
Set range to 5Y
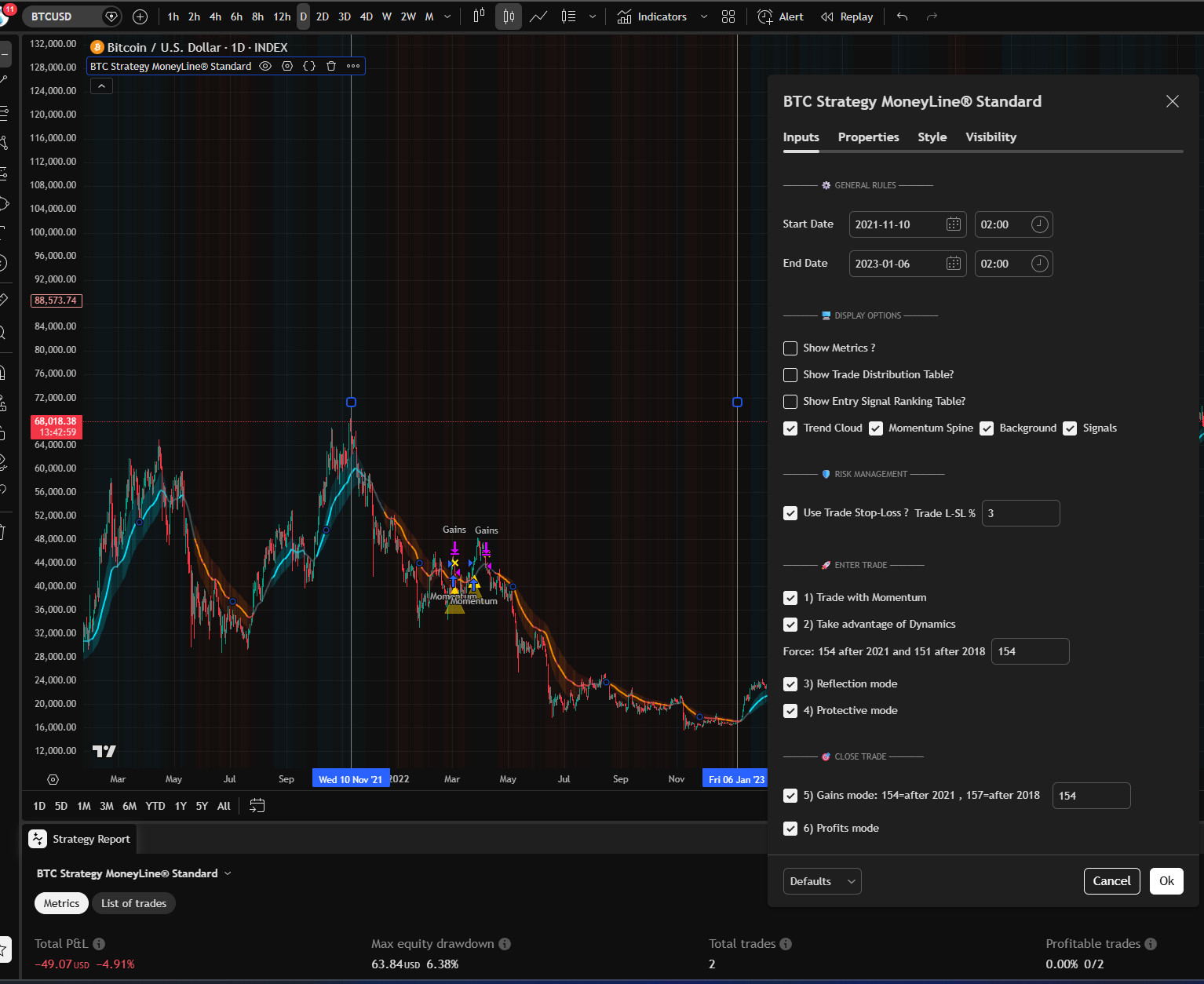202,806
